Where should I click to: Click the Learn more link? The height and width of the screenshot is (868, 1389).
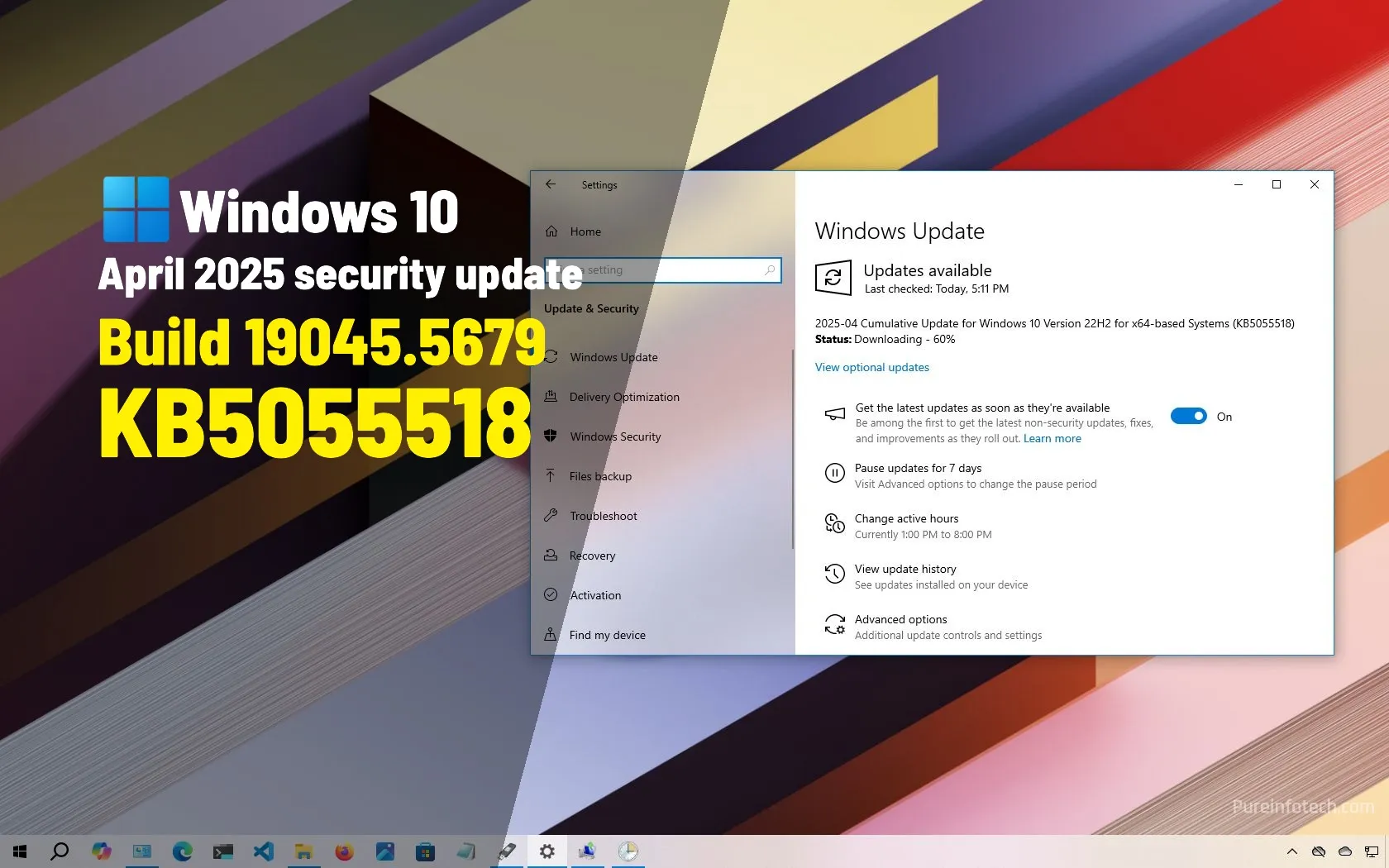click(1052, 438)
